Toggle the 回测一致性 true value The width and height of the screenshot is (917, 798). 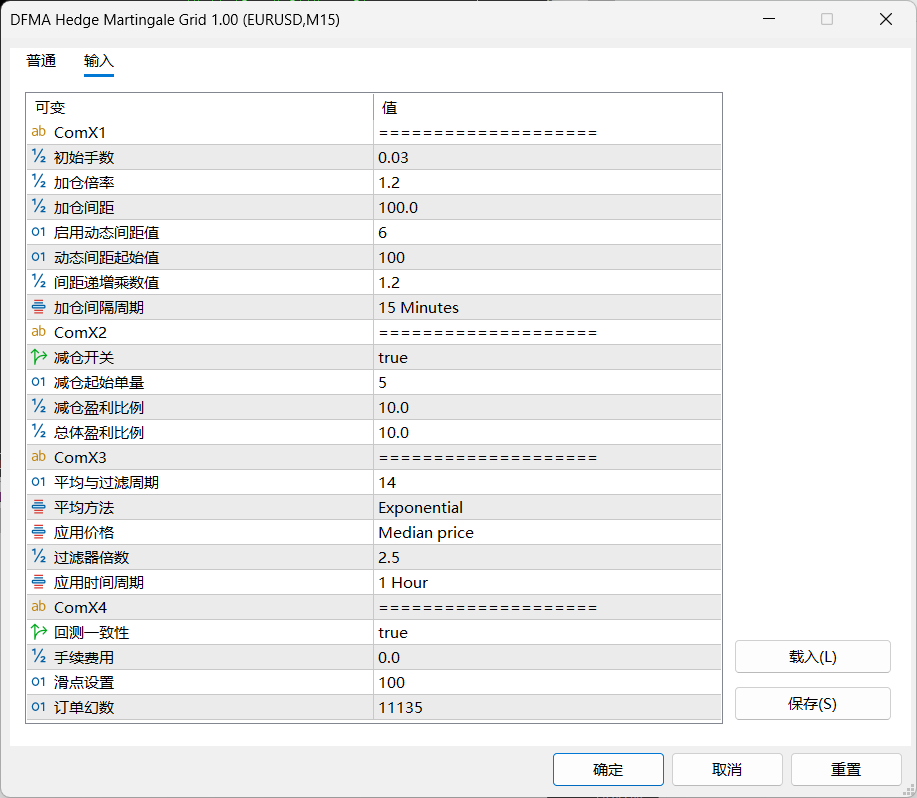click(547, 633)
